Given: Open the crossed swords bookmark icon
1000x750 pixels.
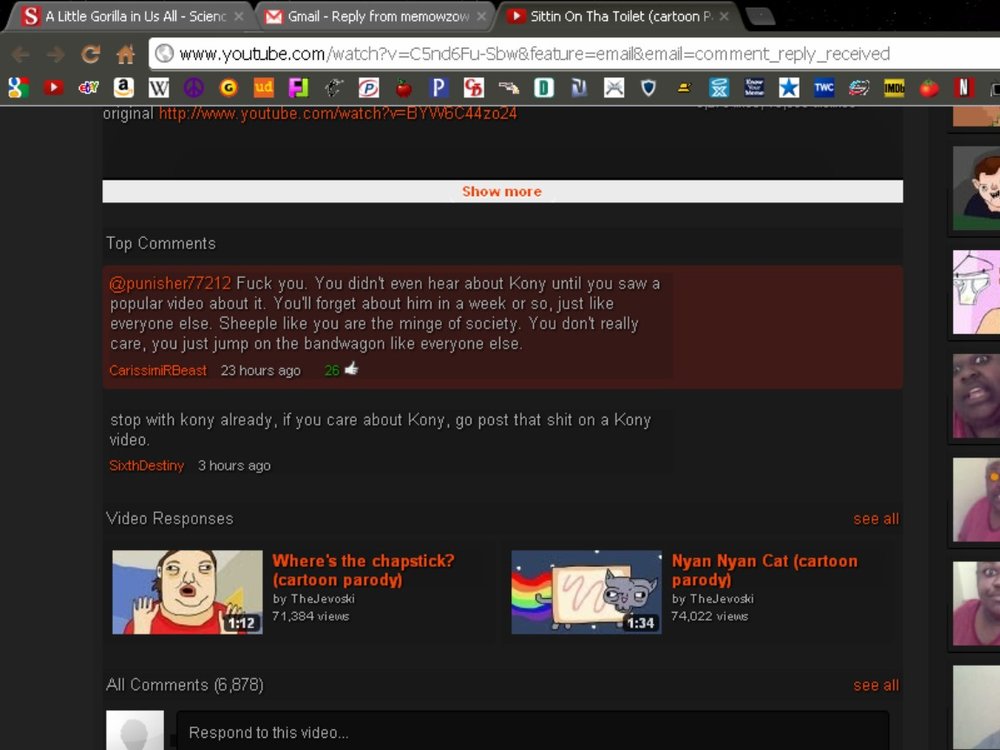Looking at the screenshot, I should click(614, 87).
